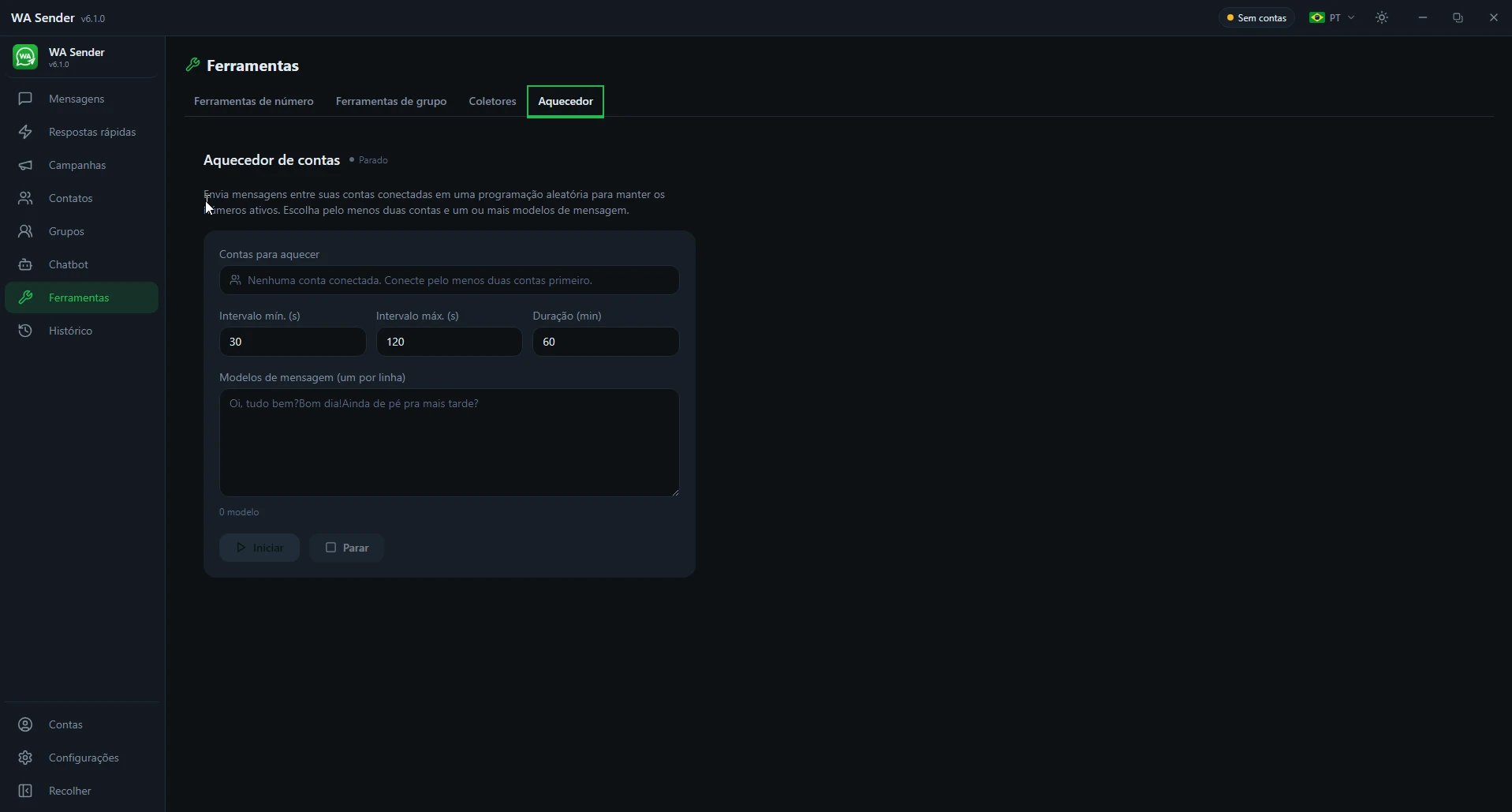Viewport: 1512px width, 812px height.
Task: Open the Mensagens menu item
Action: (82, 99)
